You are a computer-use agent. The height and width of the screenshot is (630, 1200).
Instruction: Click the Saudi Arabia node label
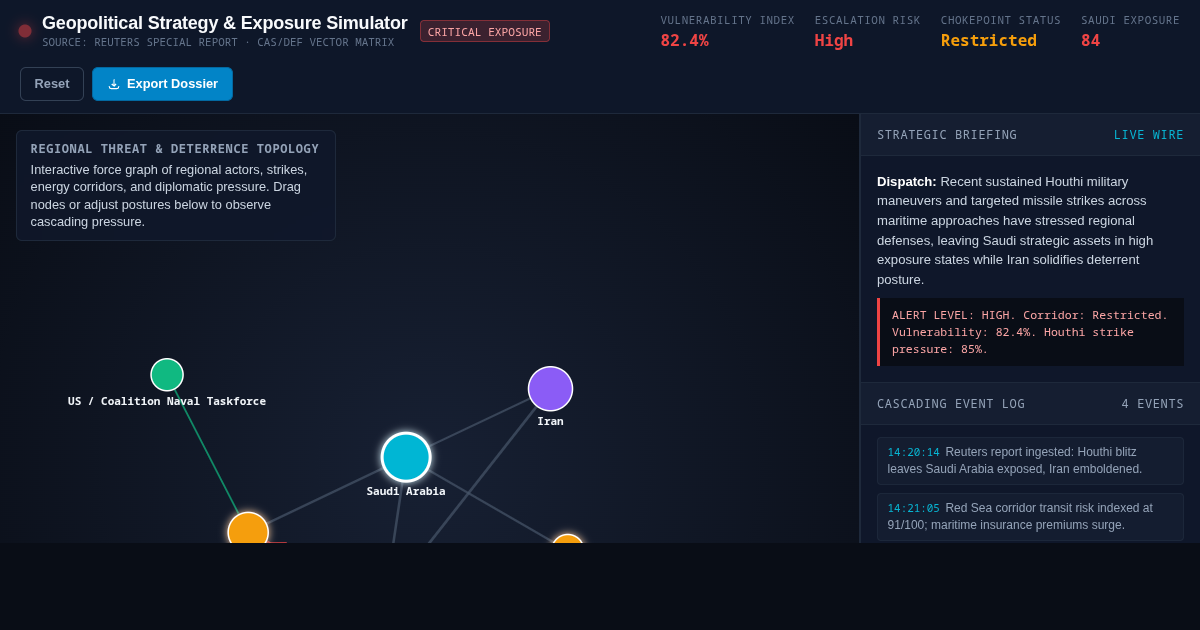point(406,492)
